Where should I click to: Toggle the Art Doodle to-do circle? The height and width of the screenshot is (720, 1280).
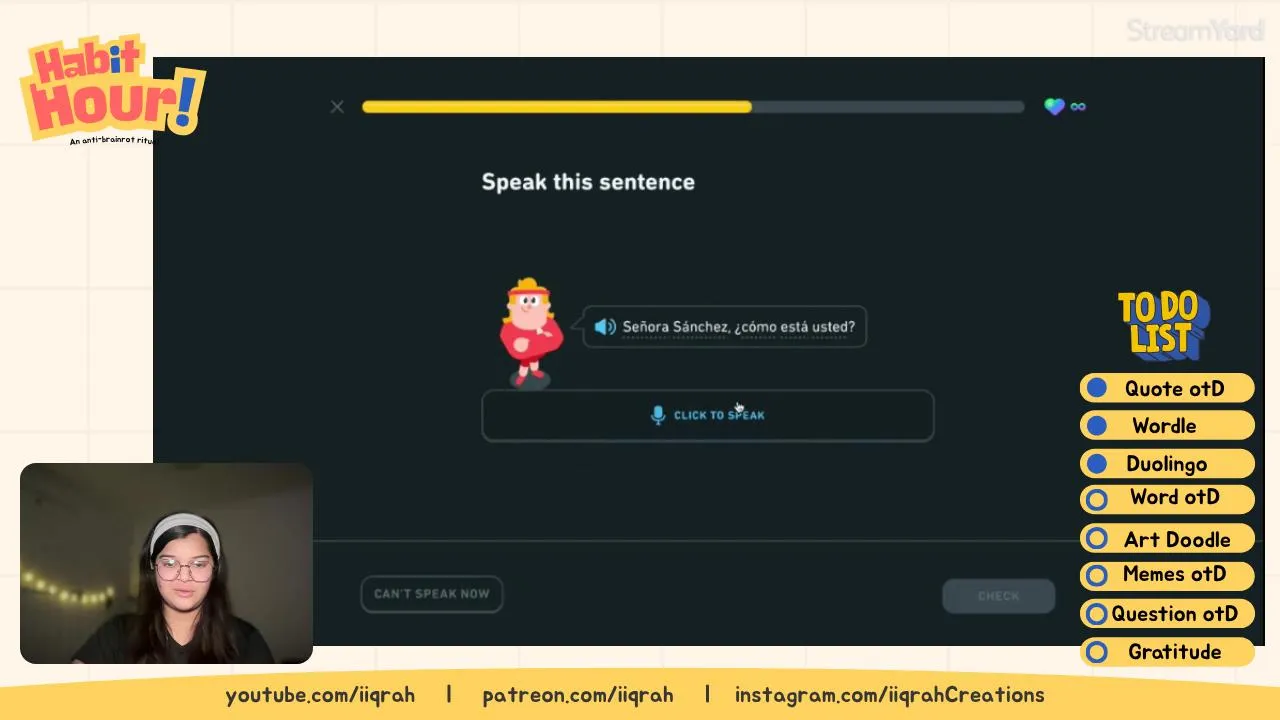pyautogui.click(x=1097, y=539)
